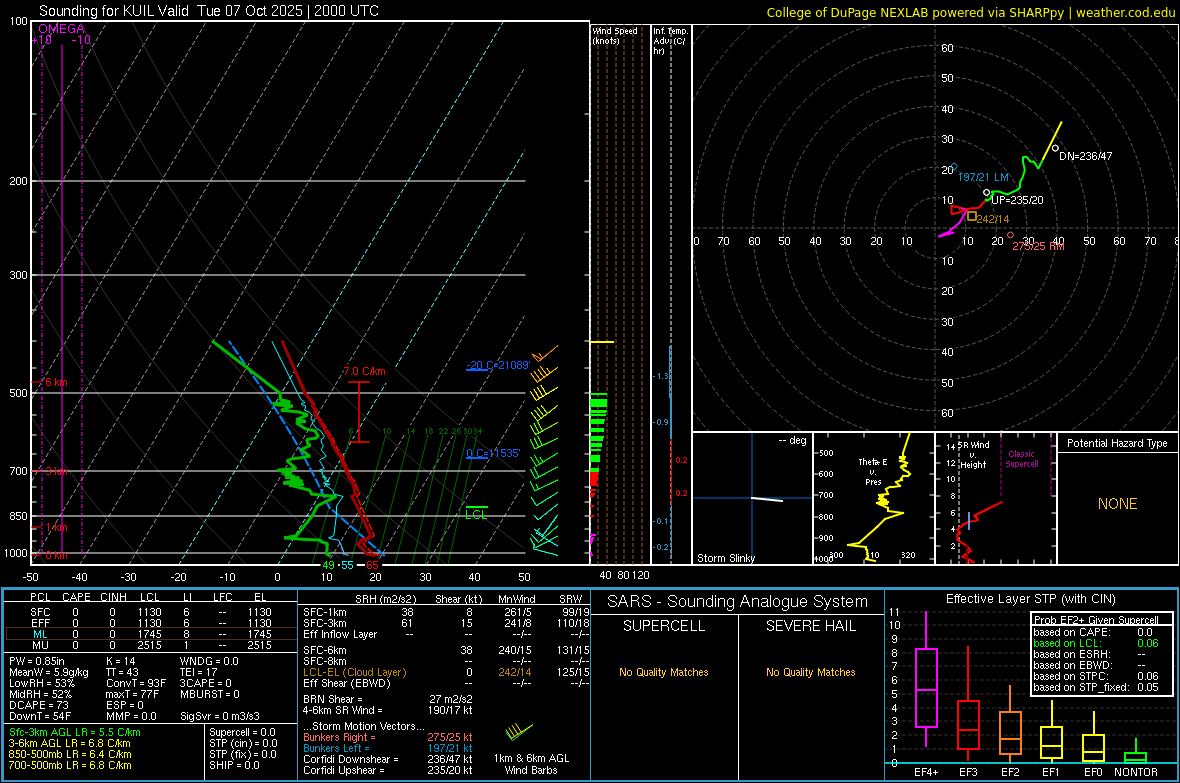The width and height of the screenshot is (1180, 783).
Task: Select the 700-500mb LR = 6.8 C/km line
Action: (x=70, y=765)
